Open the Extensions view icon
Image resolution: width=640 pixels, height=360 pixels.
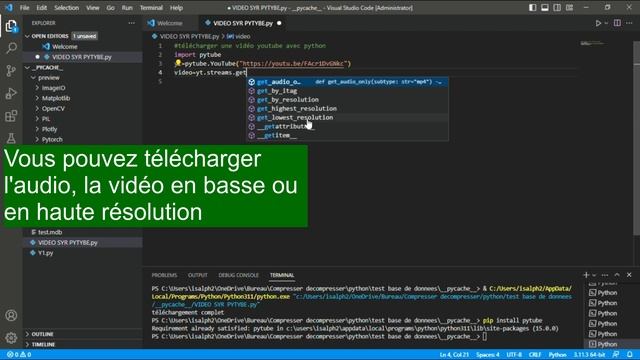[11, 116]
